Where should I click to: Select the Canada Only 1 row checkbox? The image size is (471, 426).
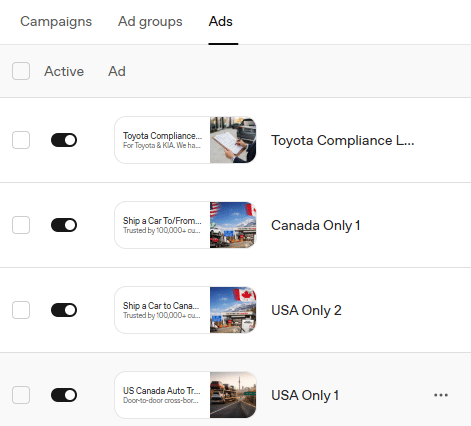point(21,225)
